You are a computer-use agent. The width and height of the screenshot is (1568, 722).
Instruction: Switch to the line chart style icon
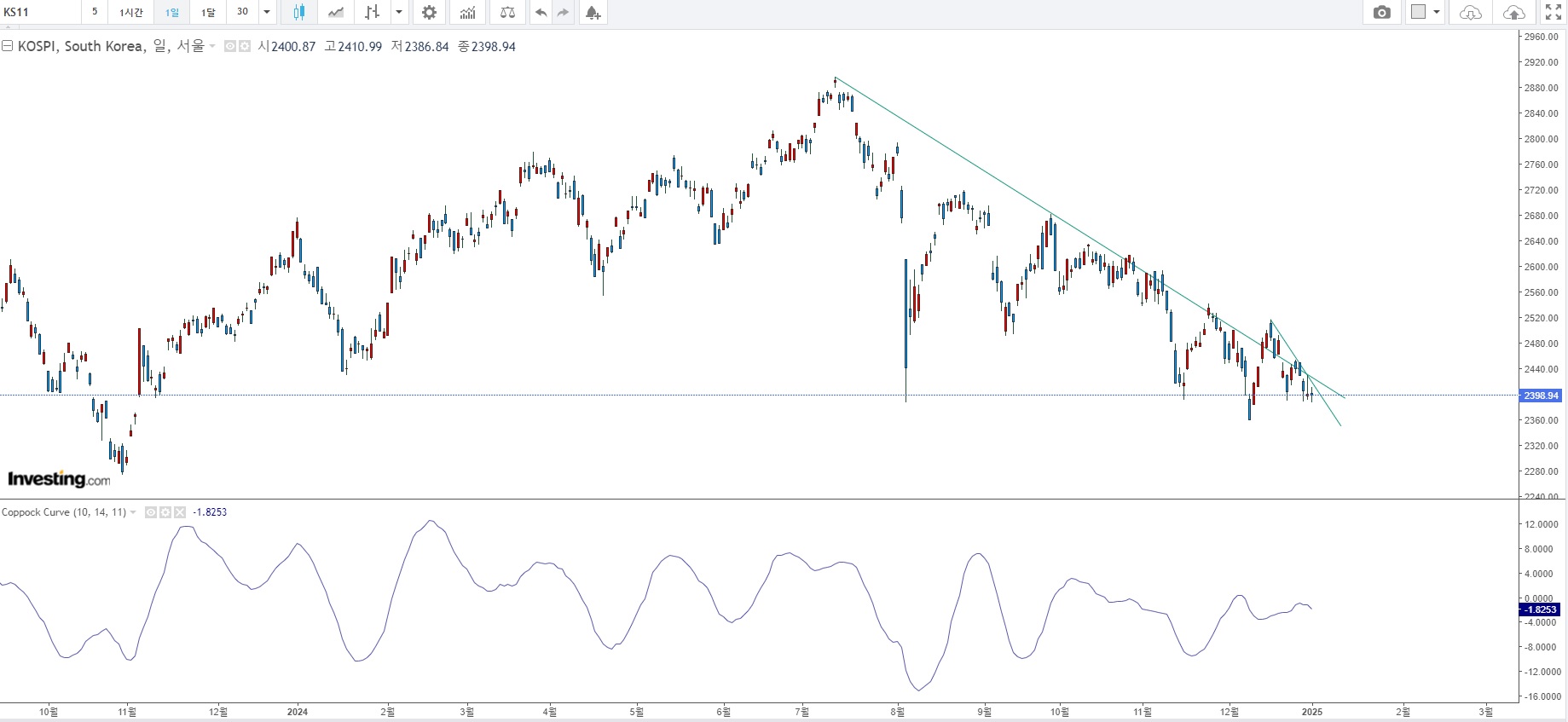pos(336,12)
